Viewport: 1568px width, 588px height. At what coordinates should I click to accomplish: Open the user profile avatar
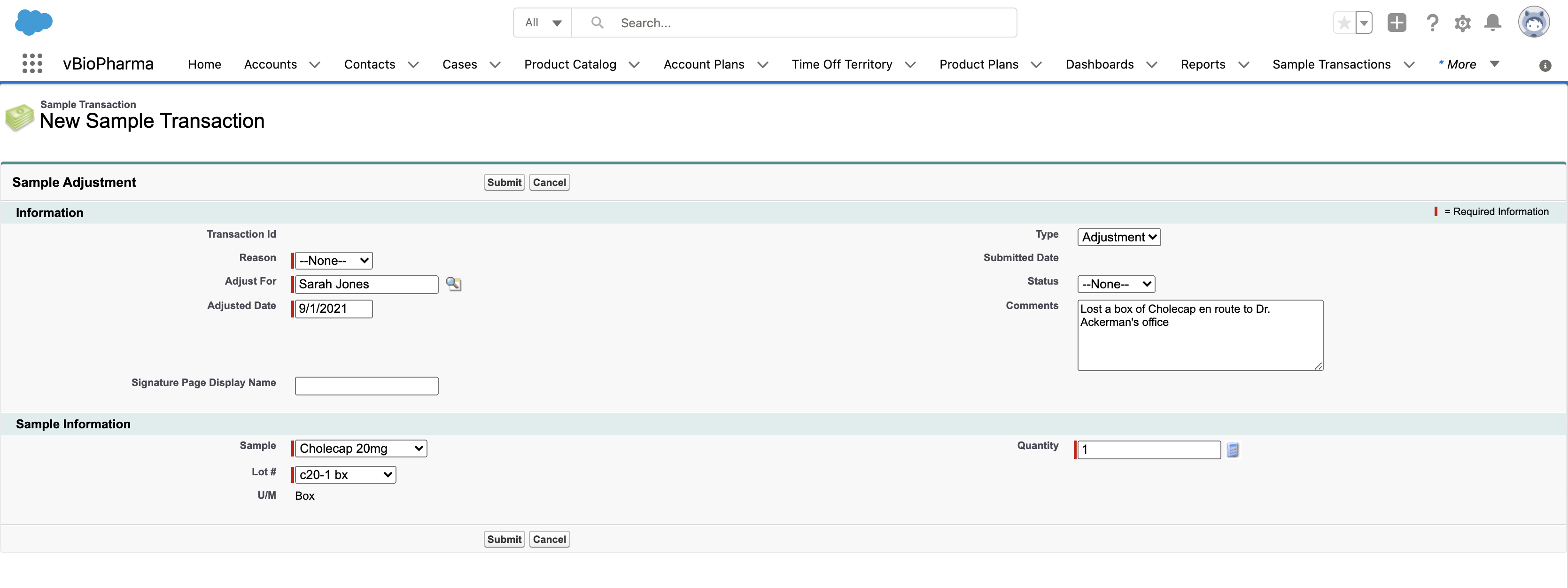tap(1533, 23)
